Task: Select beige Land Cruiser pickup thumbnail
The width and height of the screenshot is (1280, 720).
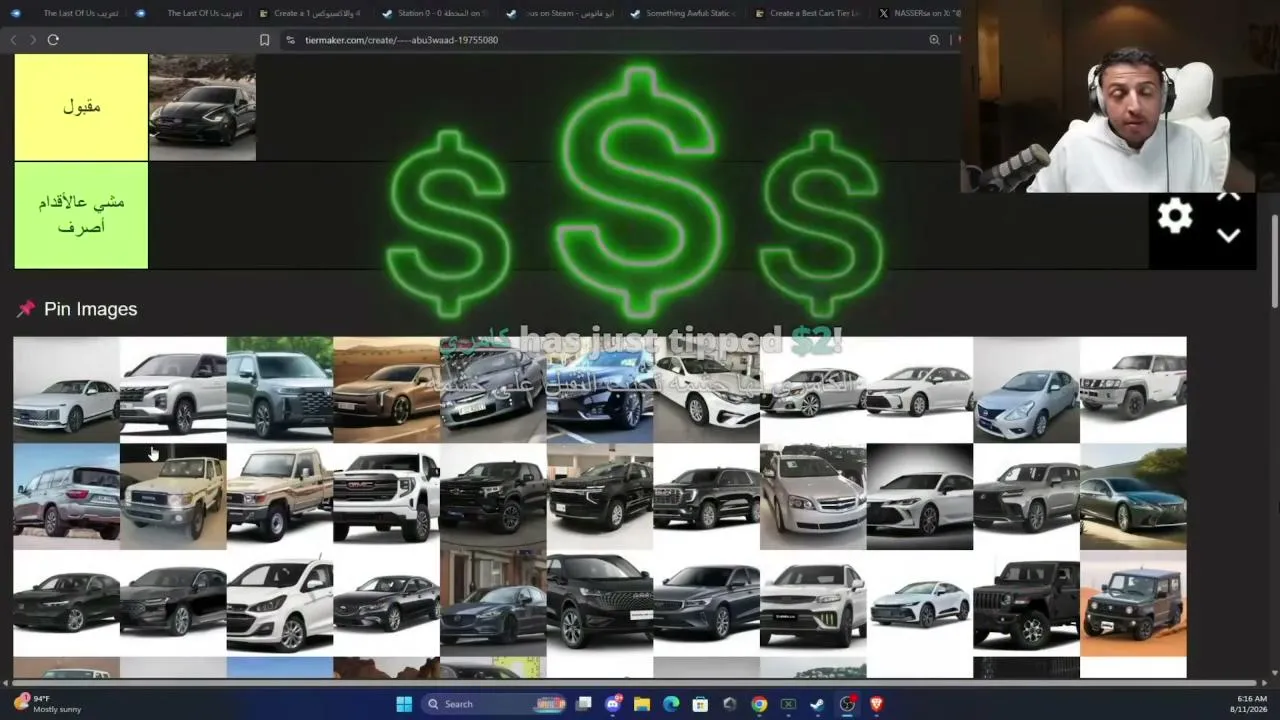Action: tap(280, 496)
